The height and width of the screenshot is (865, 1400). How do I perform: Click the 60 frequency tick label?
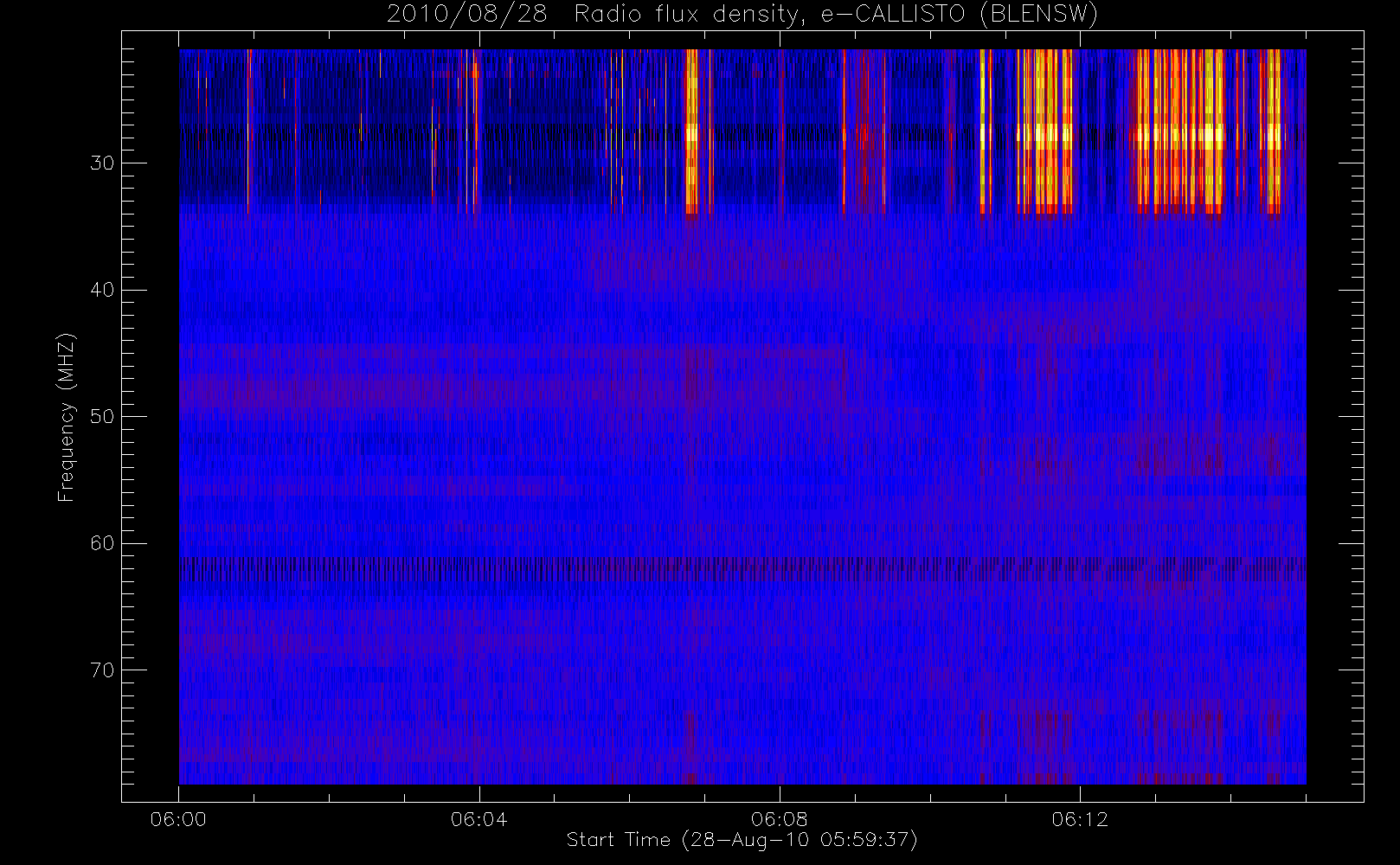102,543
